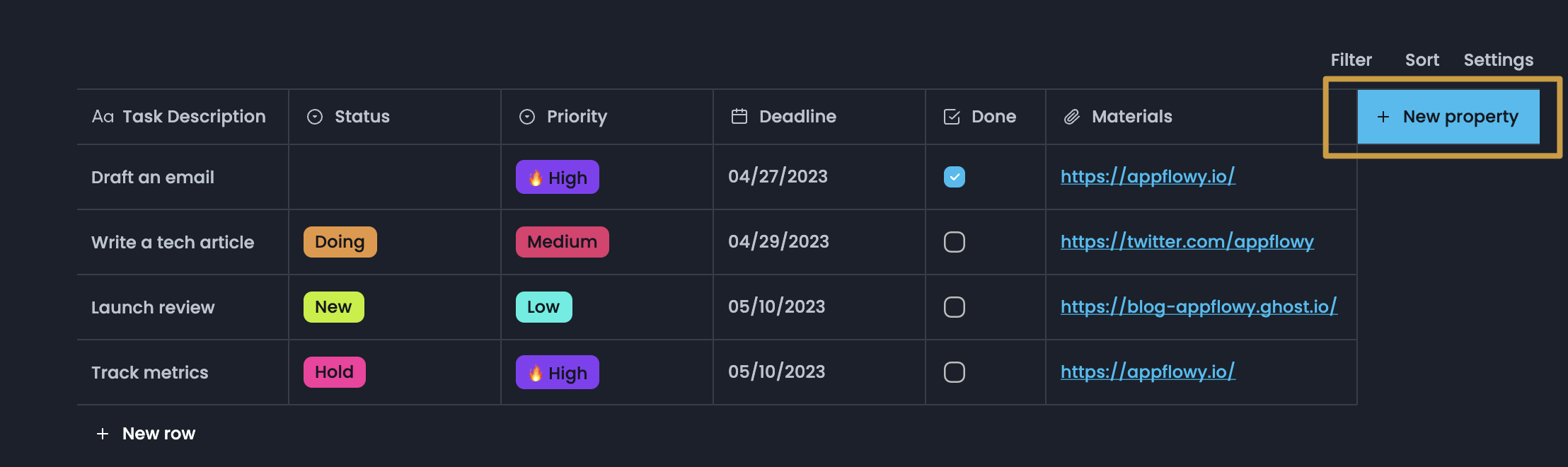Click the Done column checkbox icon
This screenshot has height=467, width=1568.
[952, 117]
